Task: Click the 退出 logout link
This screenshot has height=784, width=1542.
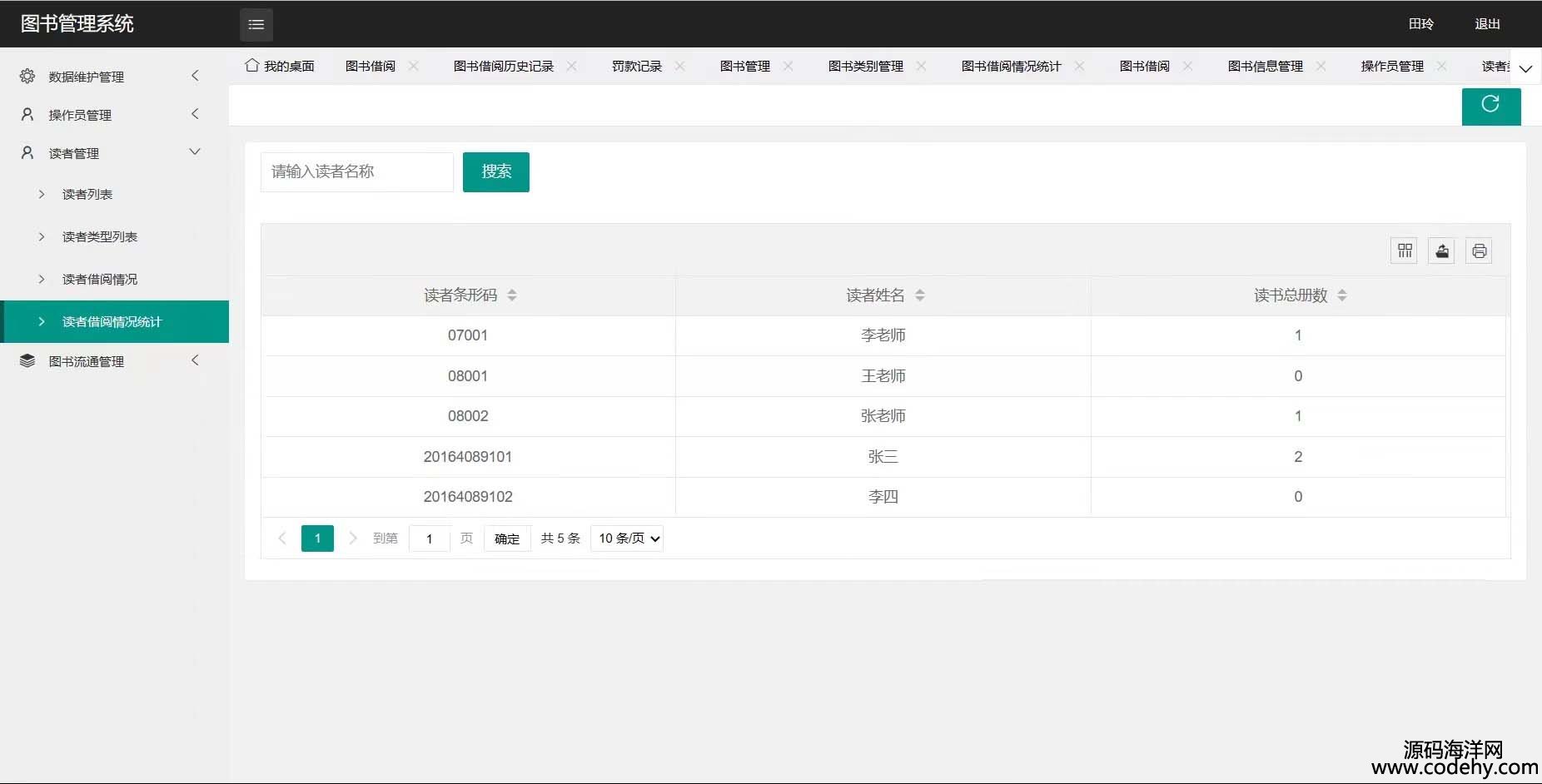Action: (1487, 24)
